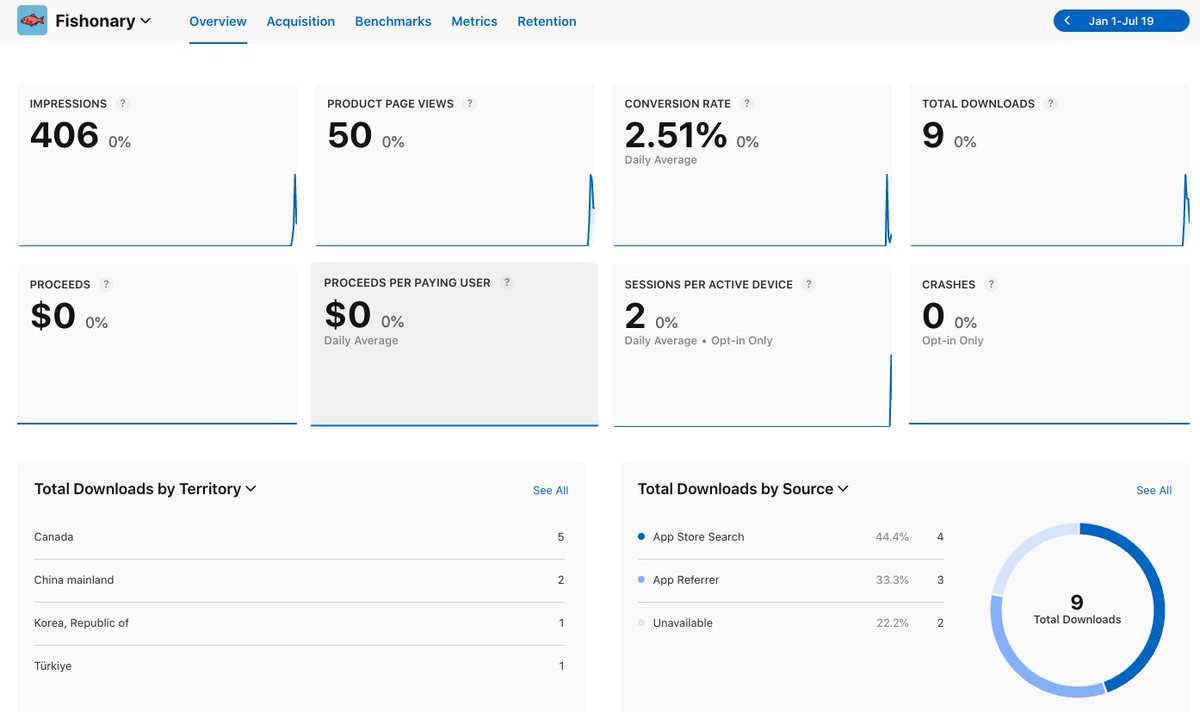Toggle the Unavailable source legend dot
Screen dimensions: 1200x712
(640, 622)
